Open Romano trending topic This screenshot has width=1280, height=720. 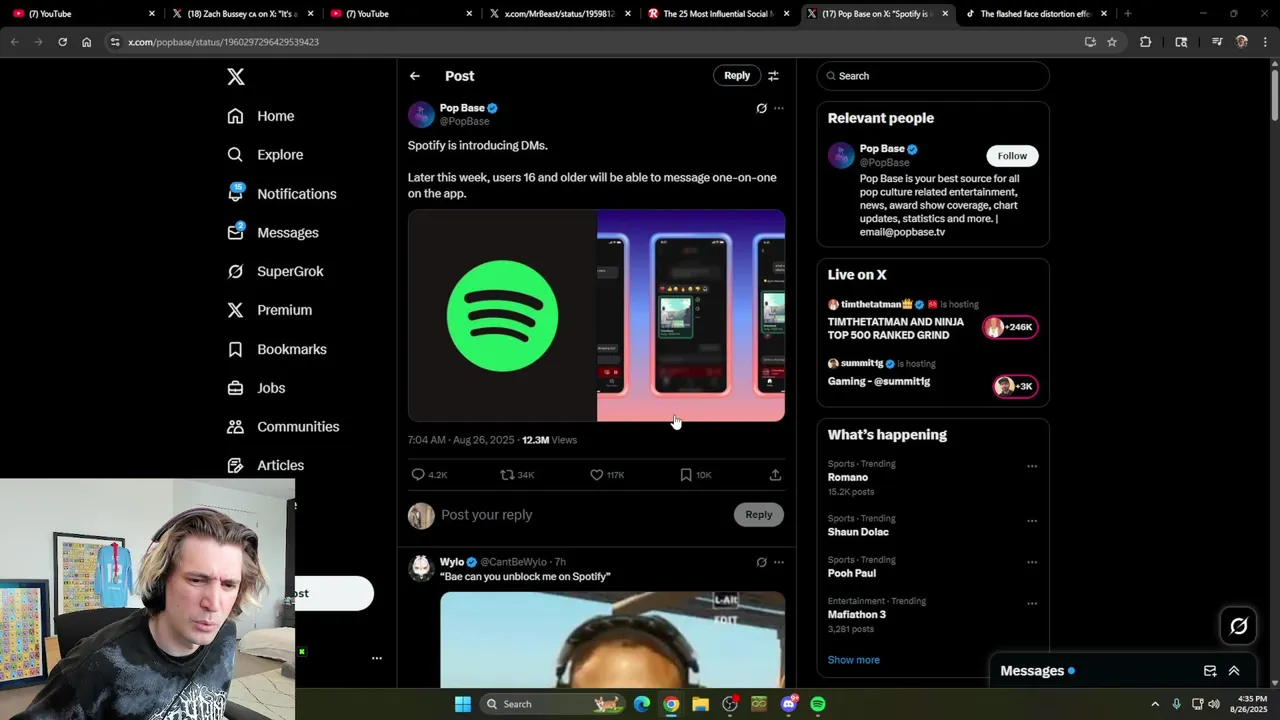(848, 478)
